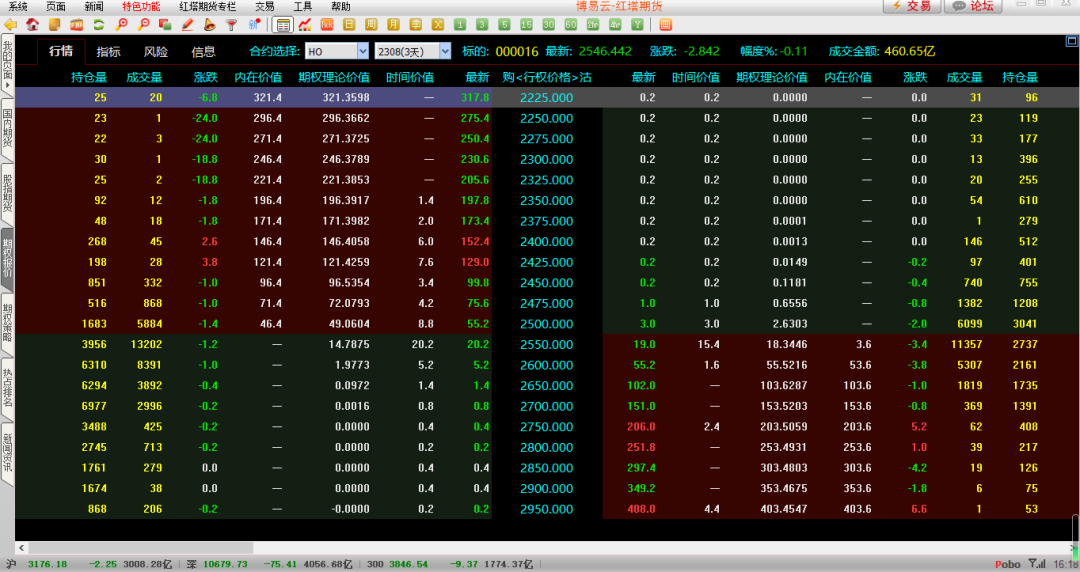Switch to the 60-minute period icon
The image size is (1080, 572).
[x=570, y=24]
